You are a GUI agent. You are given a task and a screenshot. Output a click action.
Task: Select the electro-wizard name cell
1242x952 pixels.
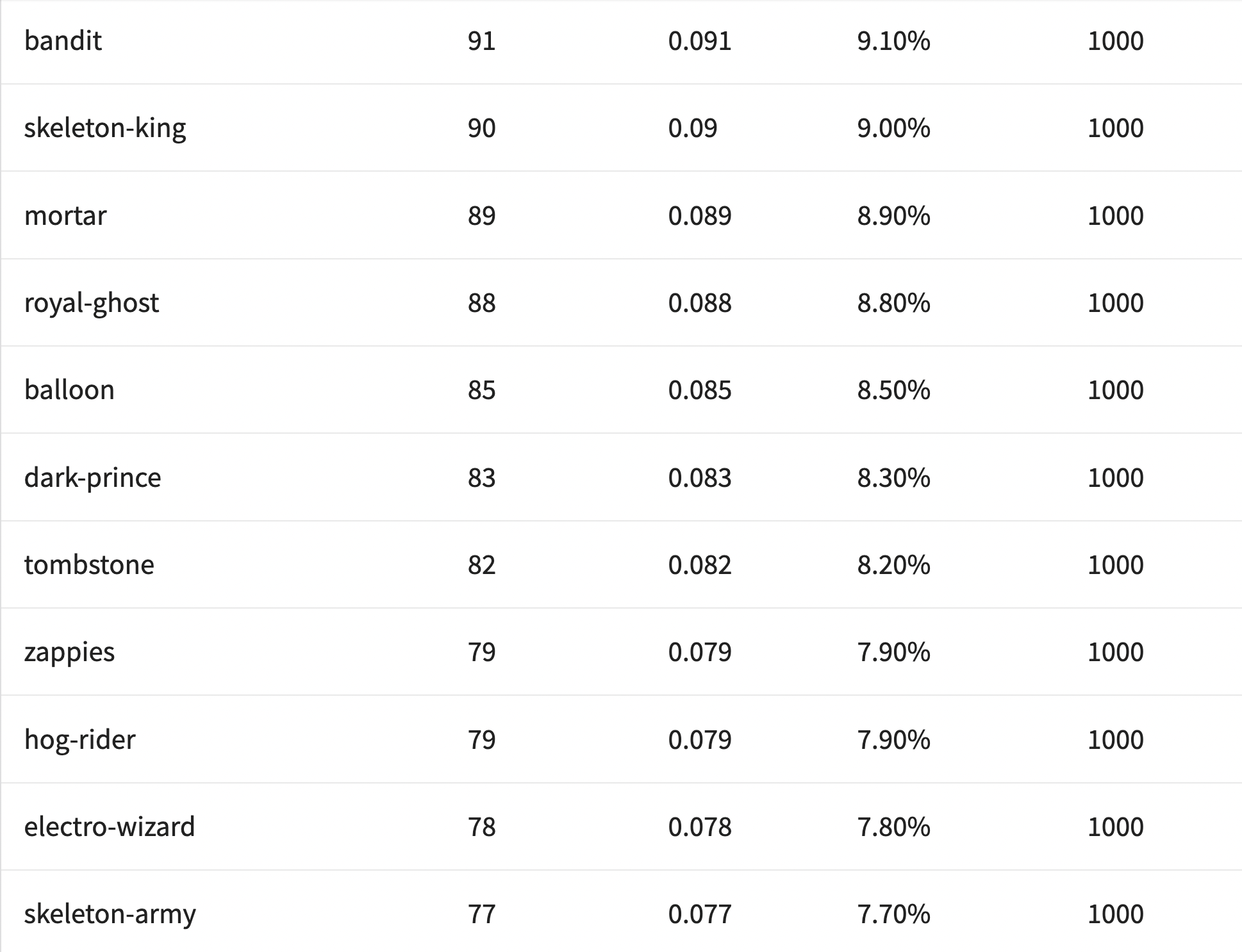click(110, 827)
